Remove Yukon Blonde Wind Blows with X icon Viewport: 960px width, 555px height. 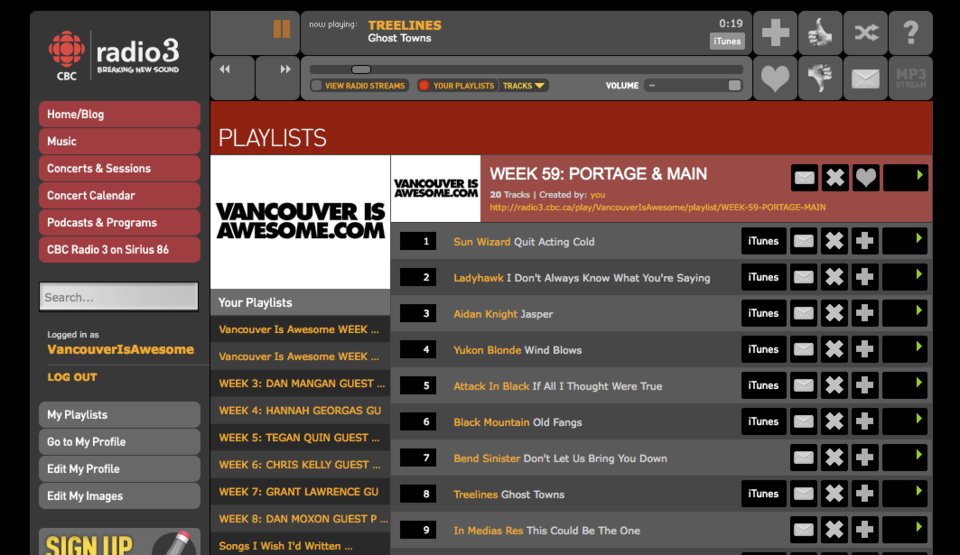(x=834, y=350)
